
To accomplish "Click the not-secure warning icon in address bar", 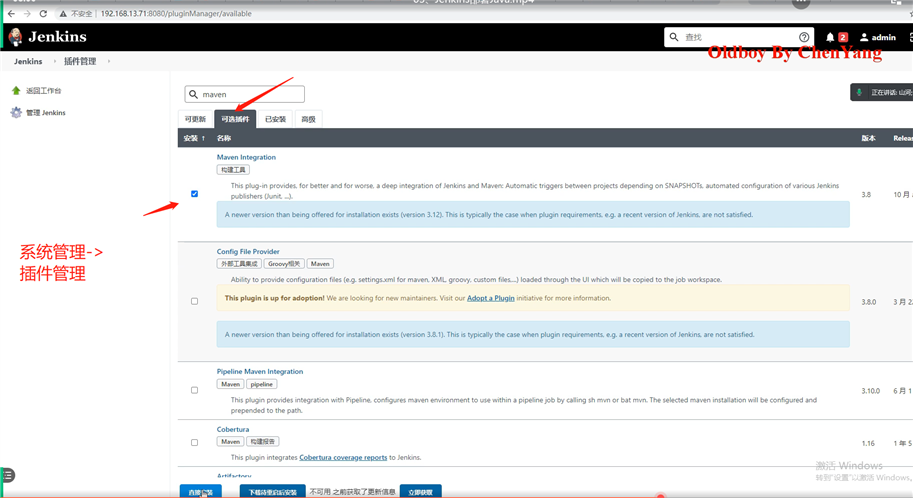I will [63, 13].
